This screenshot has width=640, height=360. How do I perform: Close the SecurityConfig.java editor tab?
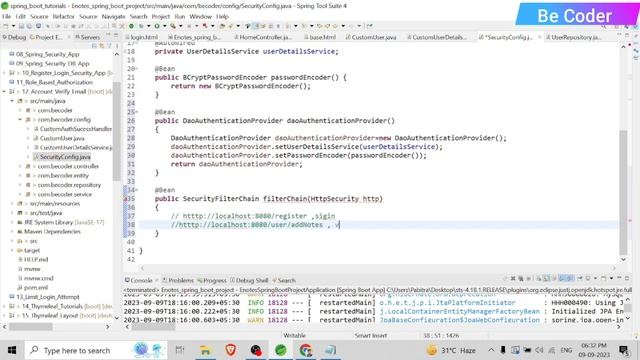[x=540, y=37]
